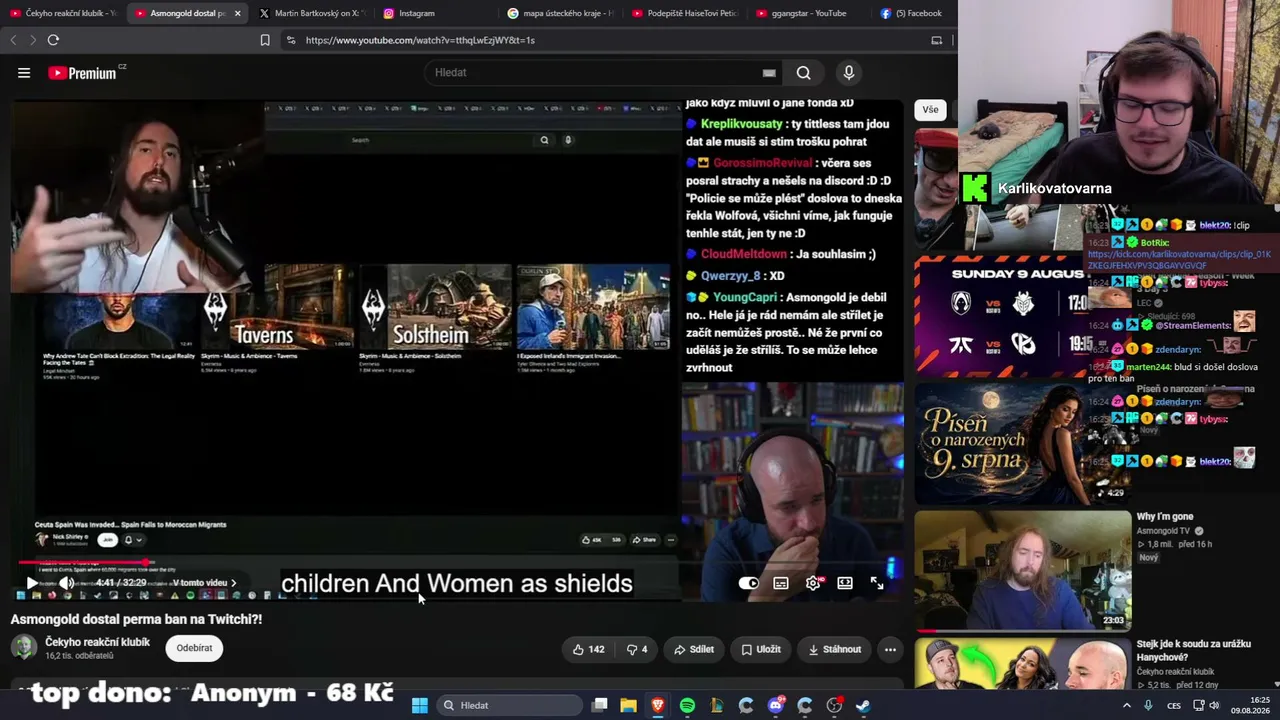Focus the browser address bar URL

click(x=420, y=40)
